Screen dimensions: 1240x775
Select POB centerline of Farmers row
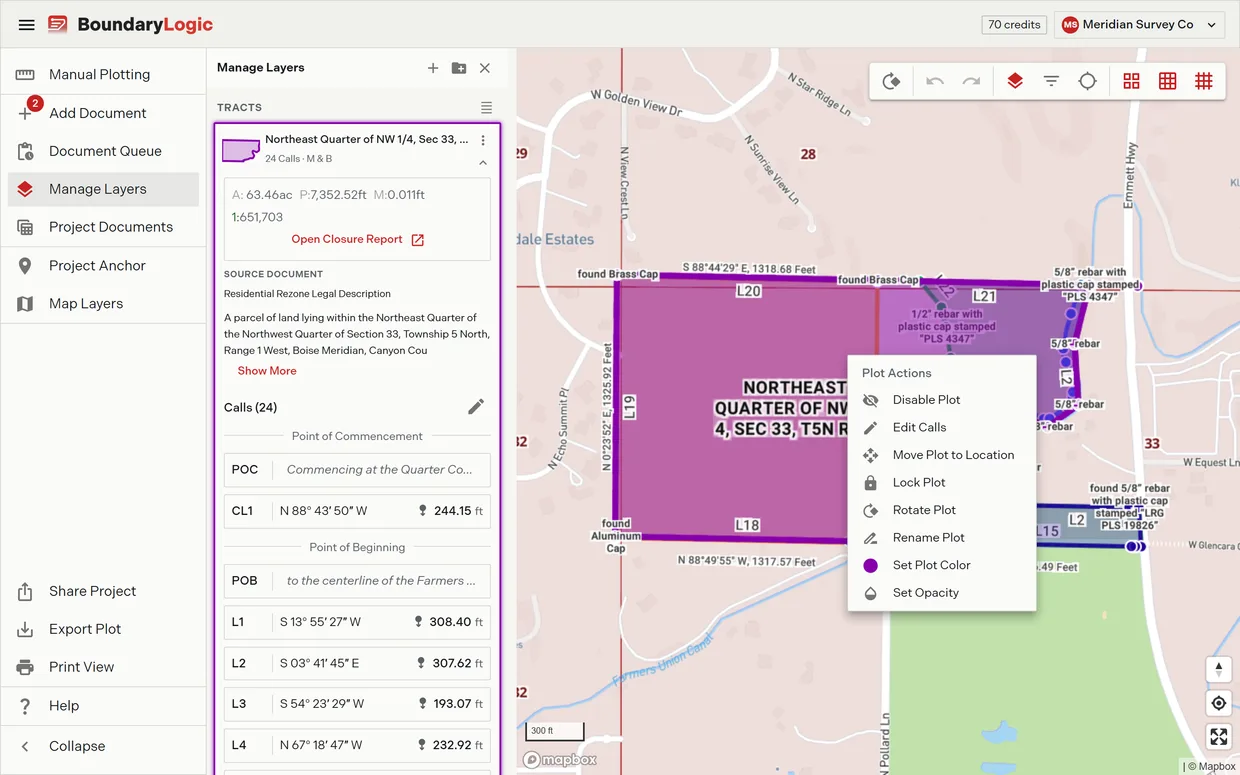coord(357,581)
